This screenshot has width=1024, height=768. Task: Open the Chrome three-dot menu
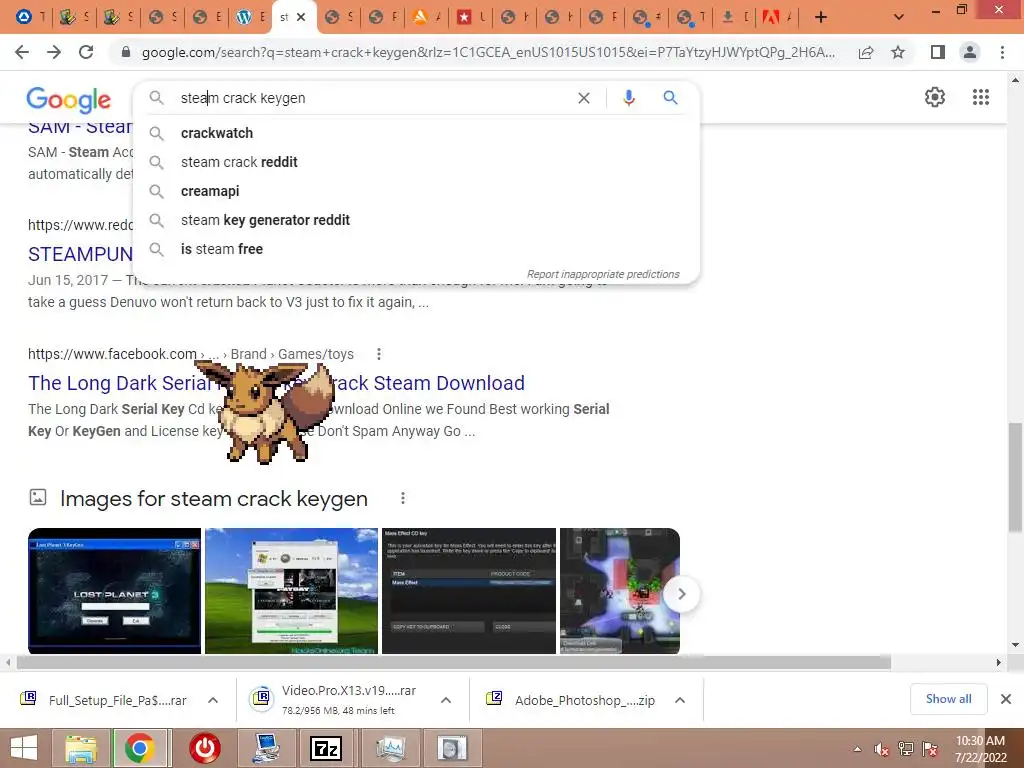tap(1002, 52)
